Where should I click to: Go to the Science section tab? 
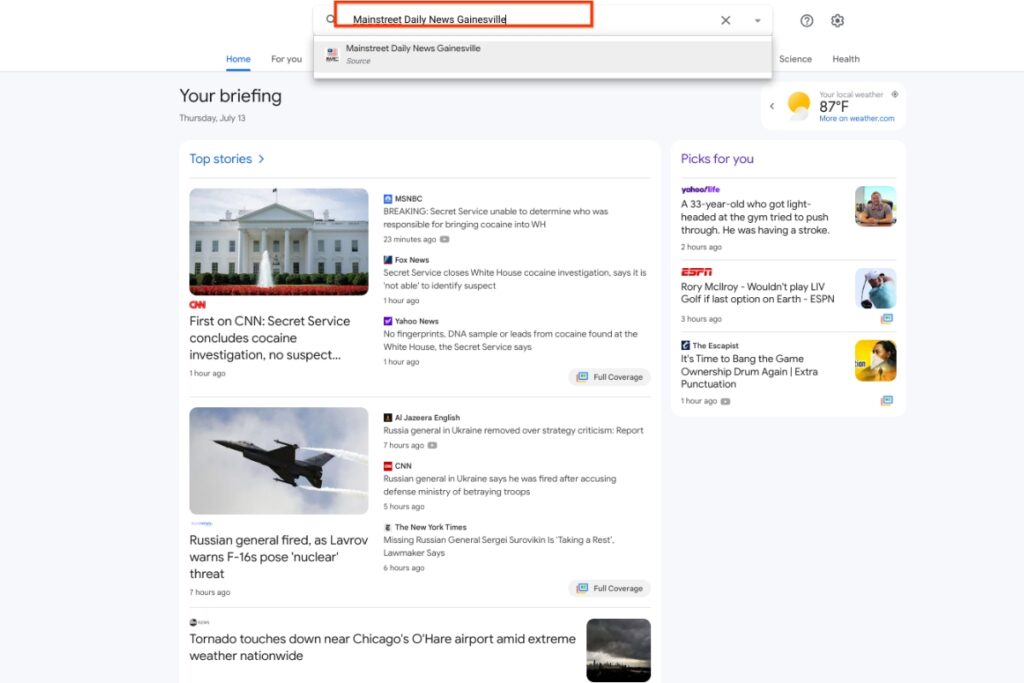click(795, 59)
